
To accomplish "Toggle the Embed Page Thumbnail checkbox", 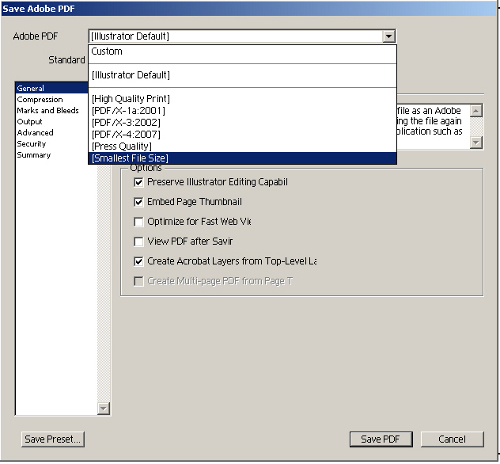I will click(x=138, y=202).
